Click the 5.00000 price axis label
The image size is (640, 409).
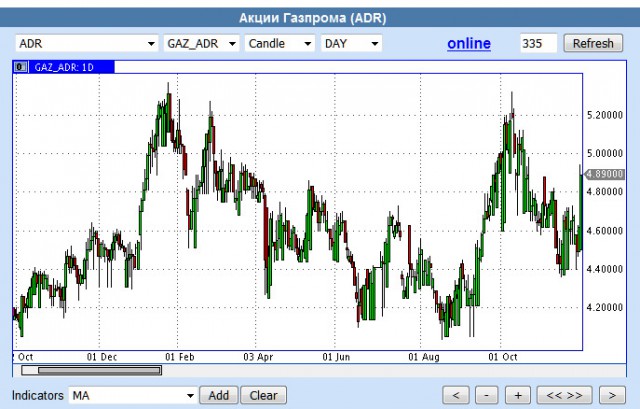coord(605,153)
